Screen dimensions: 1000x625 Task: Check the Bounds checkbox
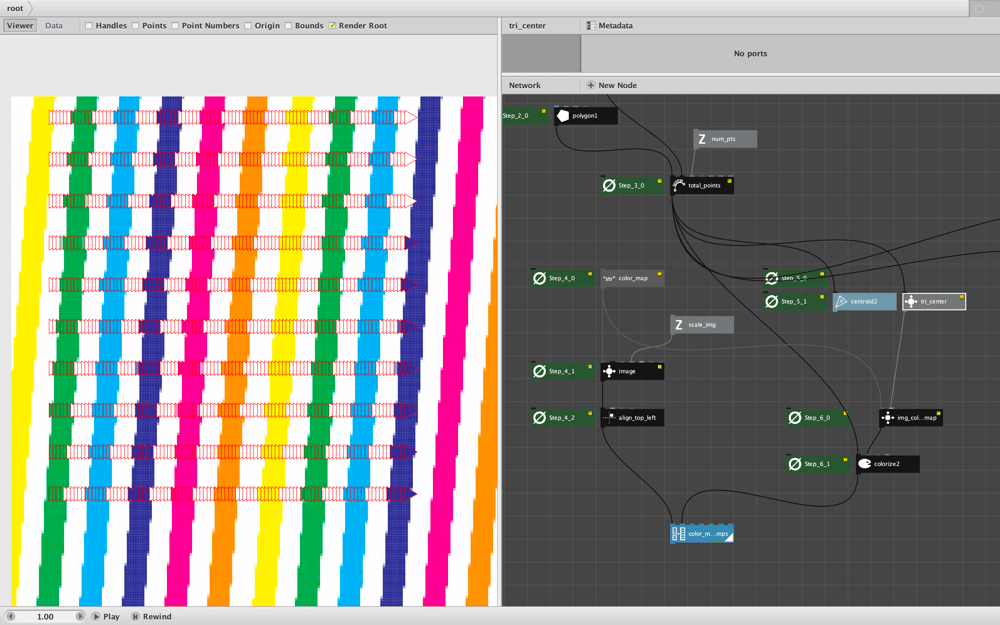pos(288,26)
